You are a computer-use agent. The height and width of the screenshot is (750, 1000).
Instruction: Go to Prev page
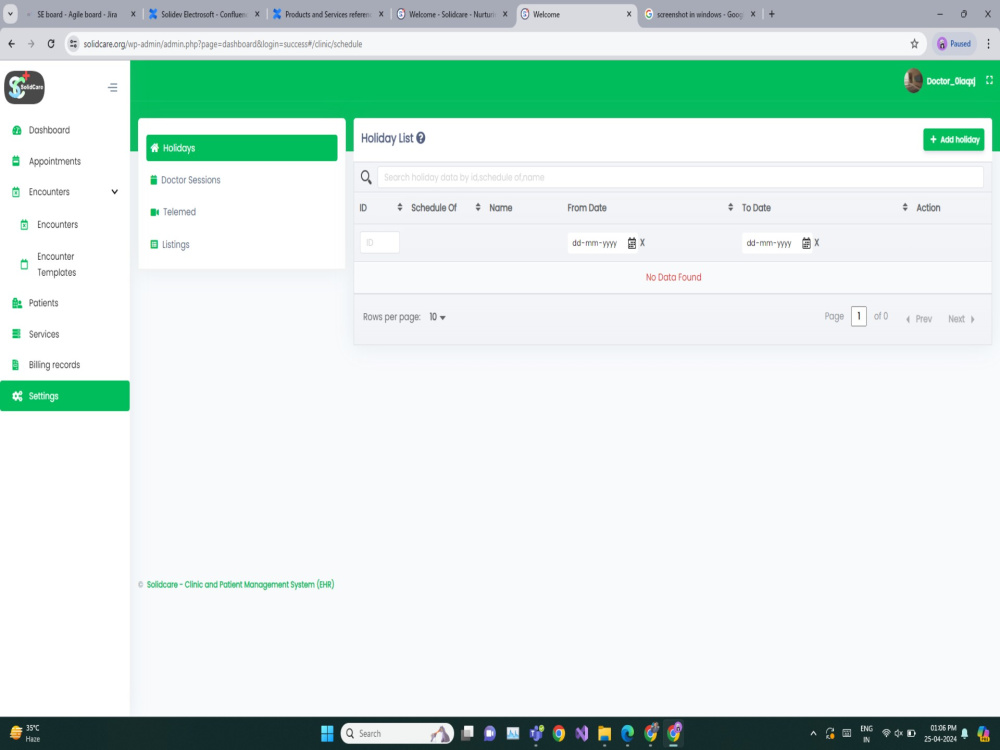click(919, 319)
